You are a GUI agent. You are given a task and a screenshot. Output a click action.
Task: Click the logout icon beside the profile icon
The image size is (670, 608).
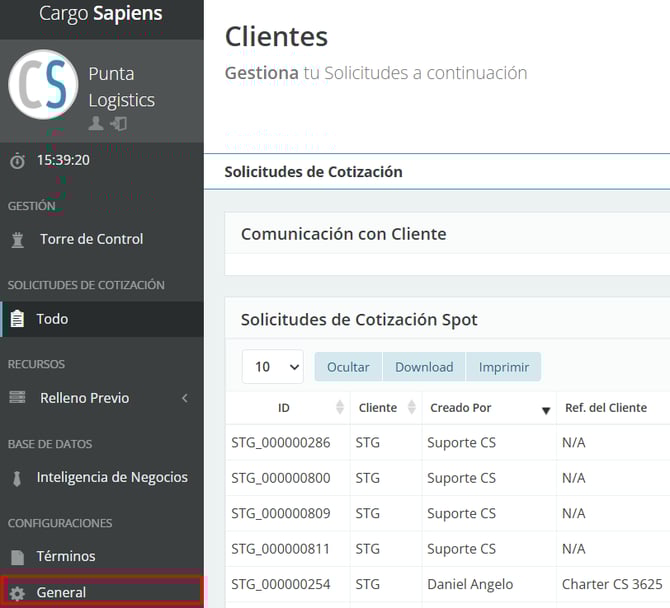click(x=118, y=124)
